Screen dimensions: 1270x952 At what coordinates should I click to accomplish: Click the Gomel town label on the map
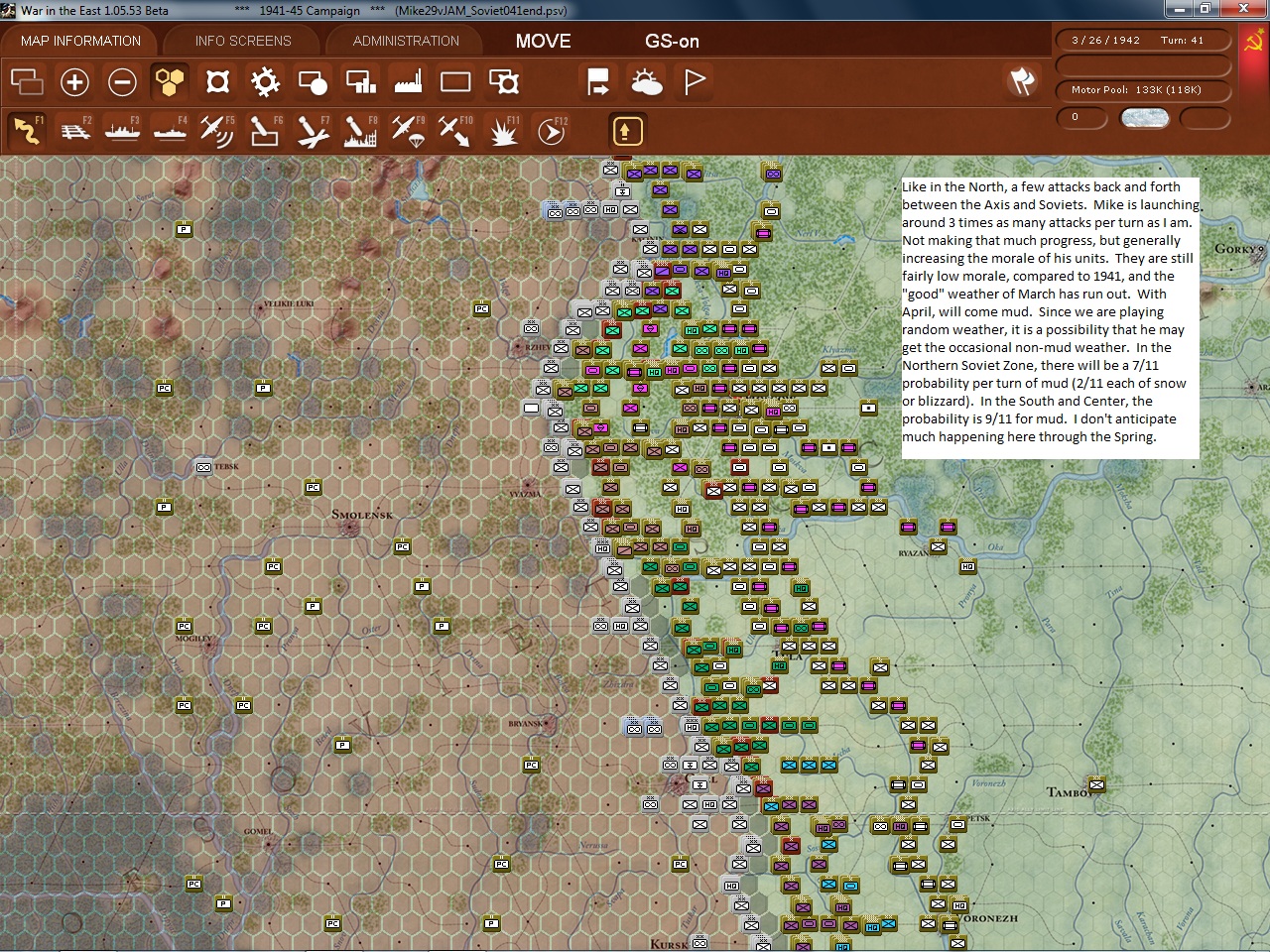258,831
